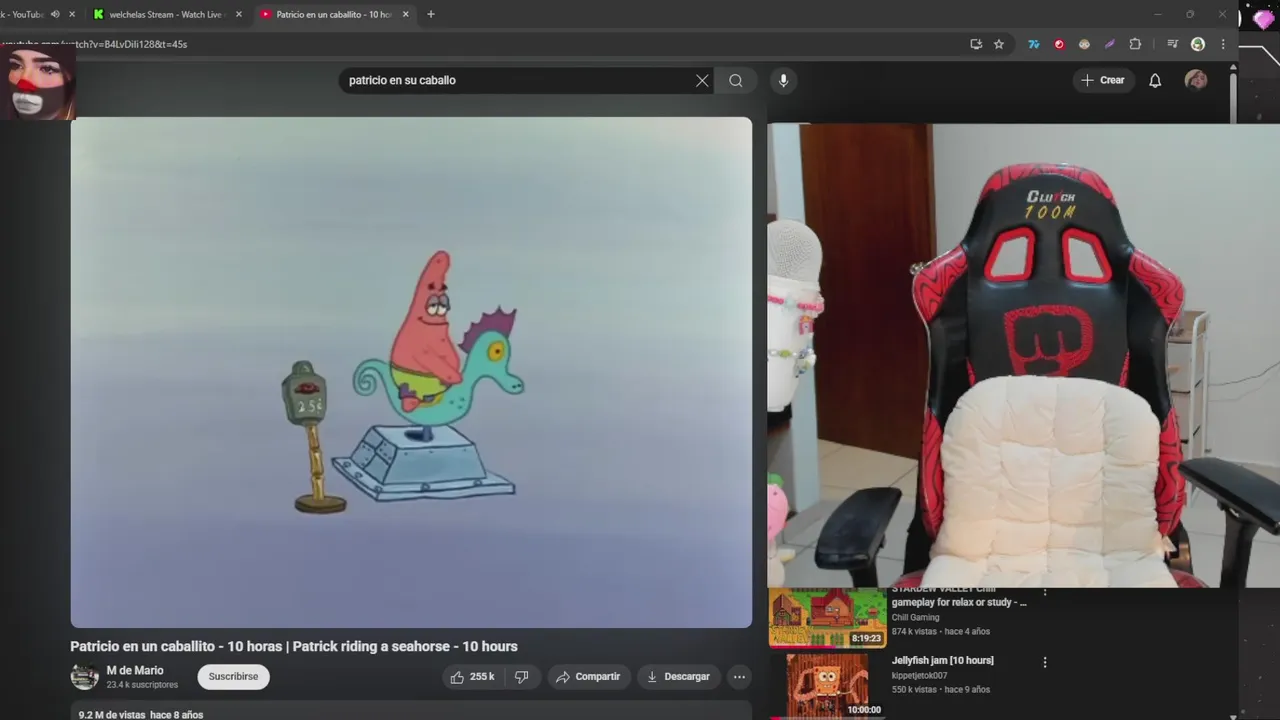Click the Patrick on seahorse video player
This screenshot has width=1280, height=720.
(411, 372)
